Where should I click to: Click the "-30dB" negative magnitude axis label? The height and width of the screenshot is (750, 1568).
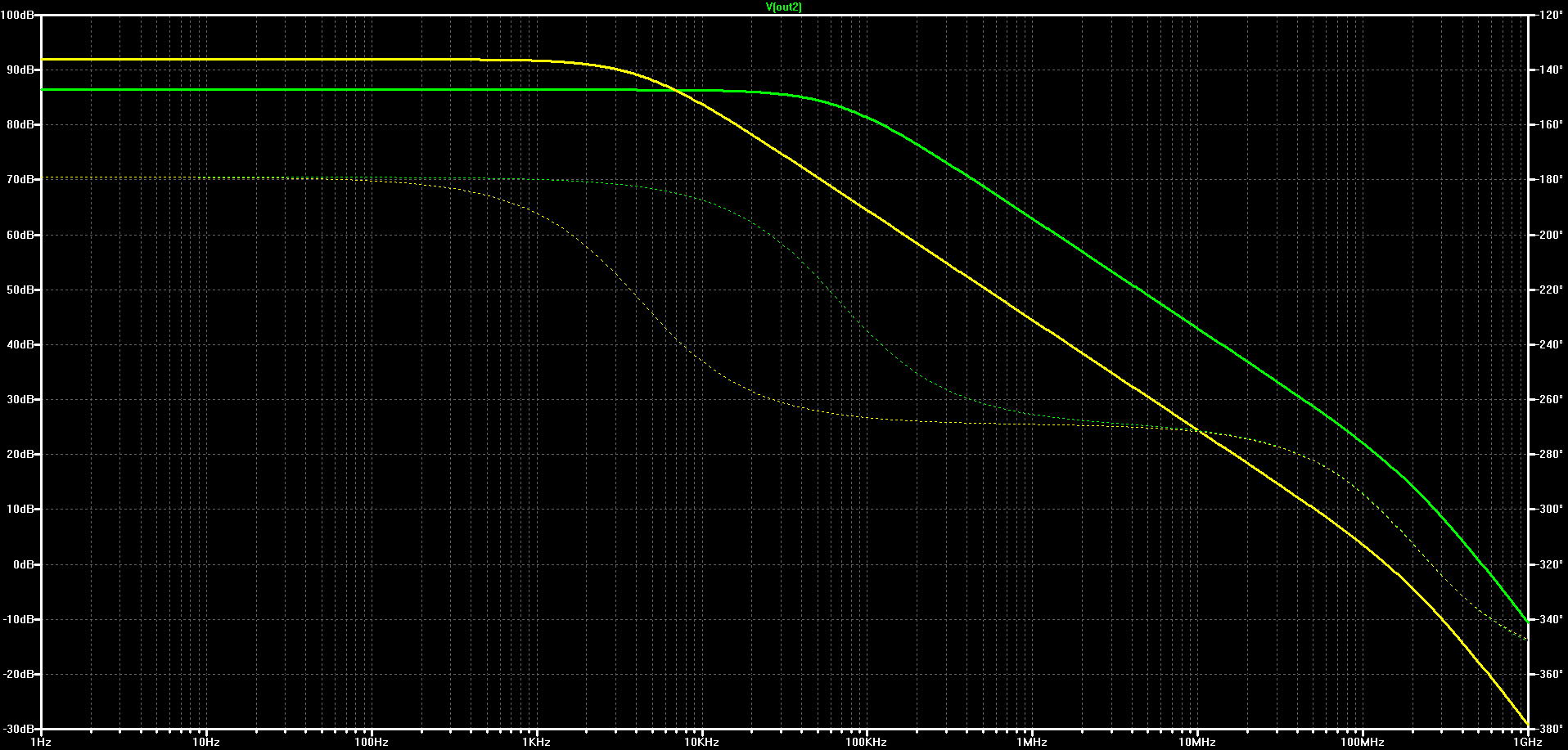[17, 729]
